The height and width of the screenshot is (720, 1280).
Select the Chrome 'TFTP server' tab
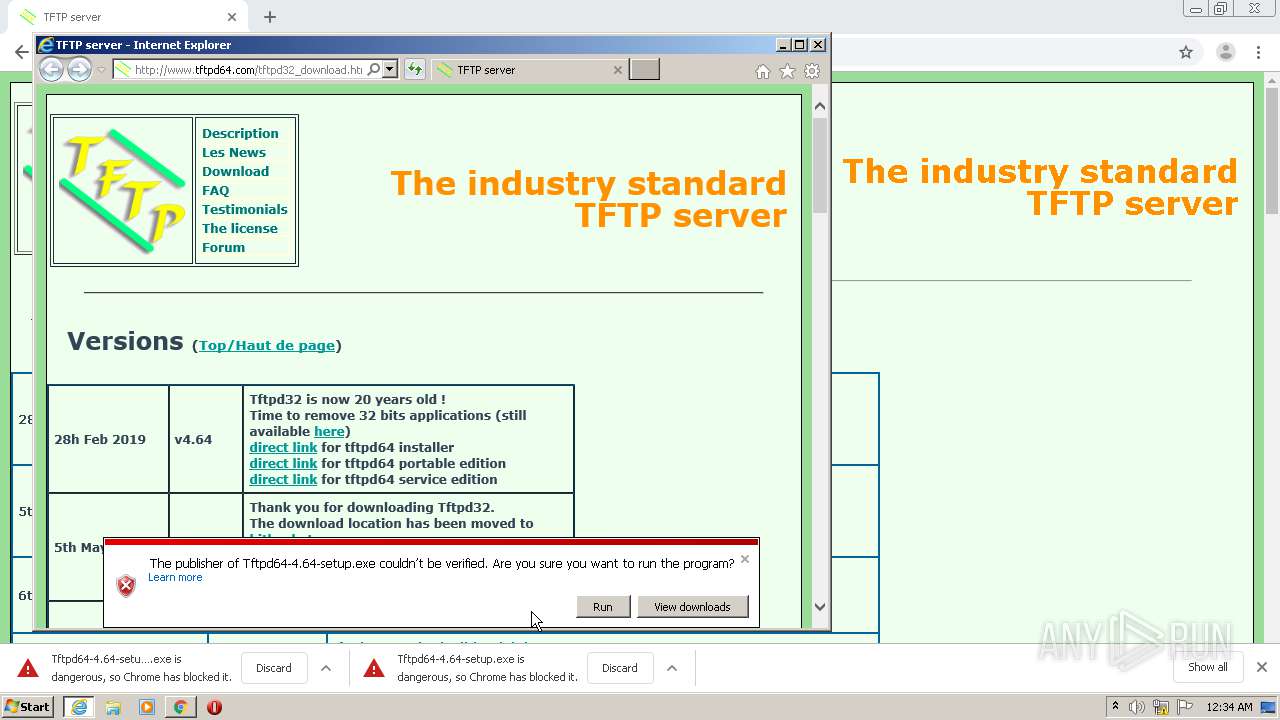(x=130, y=17)
